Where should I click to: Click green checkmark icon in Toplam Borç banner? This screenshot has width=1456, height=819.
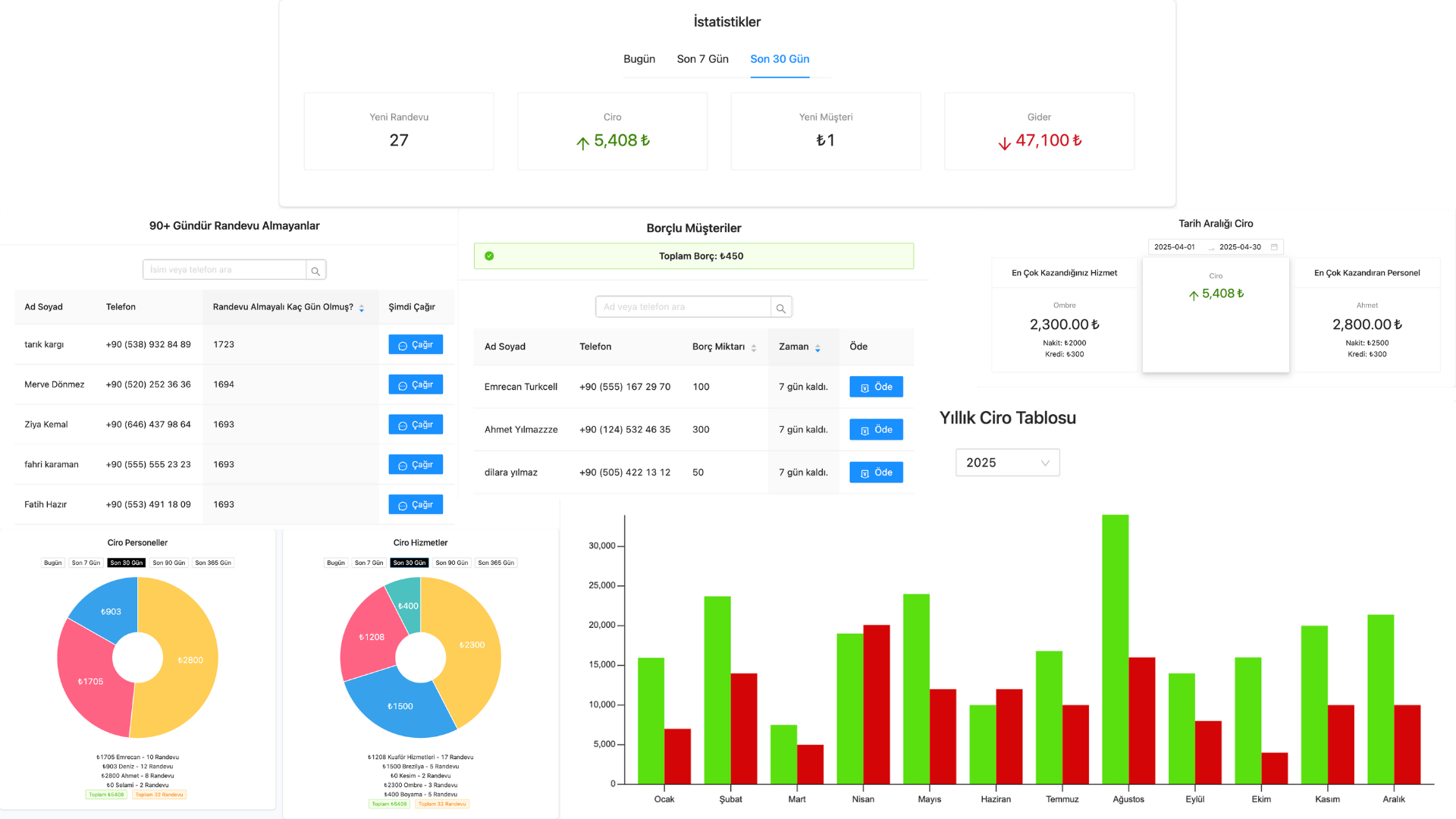click(489, 256)
